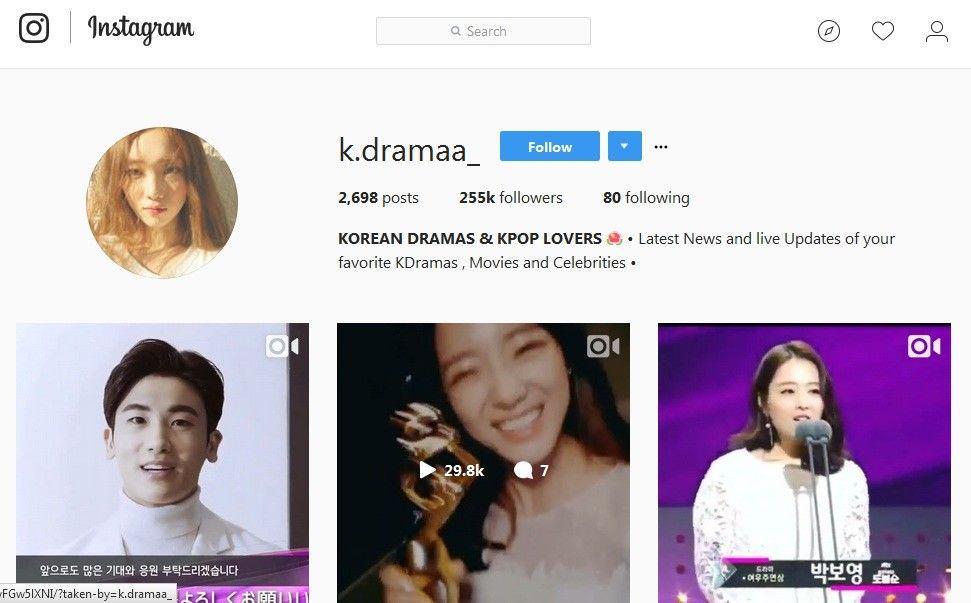Image resolution: width=971 pixels, height=603 pixels.
Task: Expand the suggested accounts dropdown arrow
Action: (624, 146)
